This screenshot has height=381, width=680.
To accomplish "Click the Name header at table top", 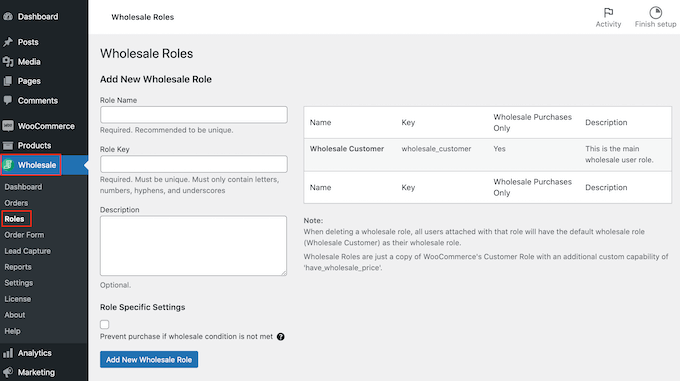I will tap(320, 123).
